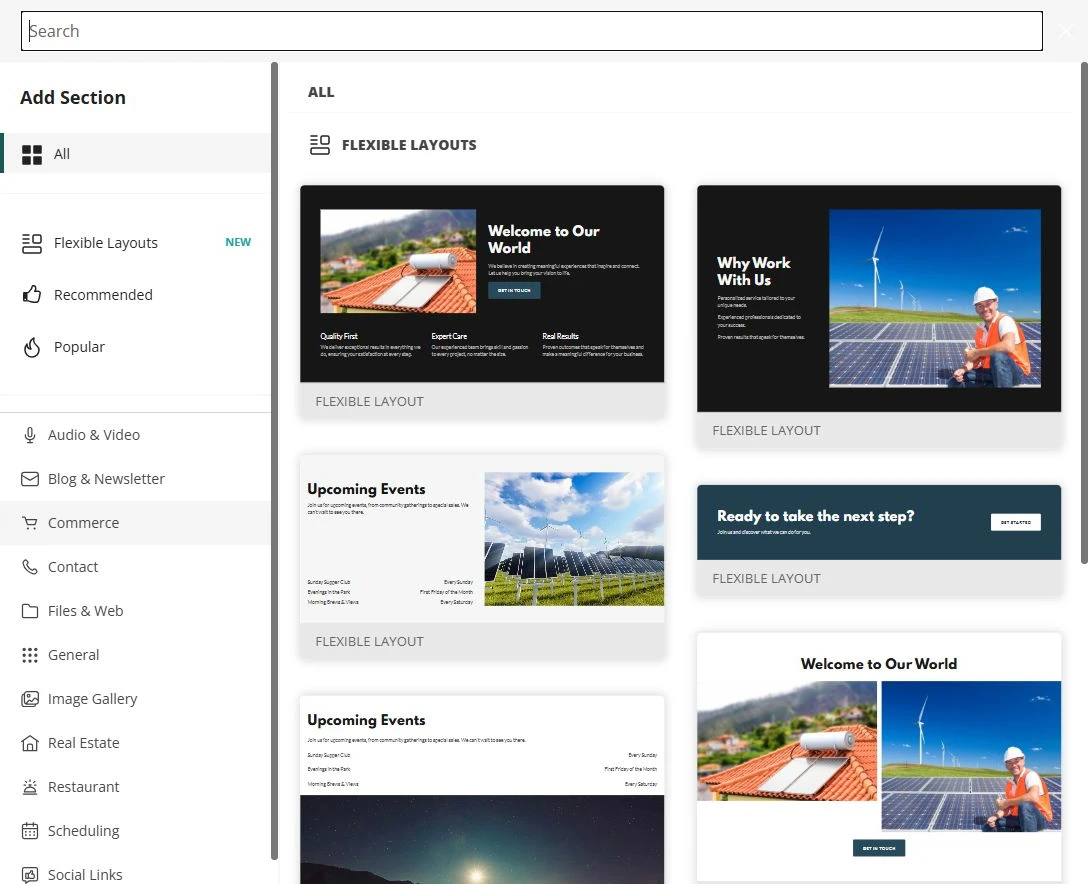Click the Popular flame icon
The width and height of the screenshot is (1088, 884).
(x=32, y=347)
